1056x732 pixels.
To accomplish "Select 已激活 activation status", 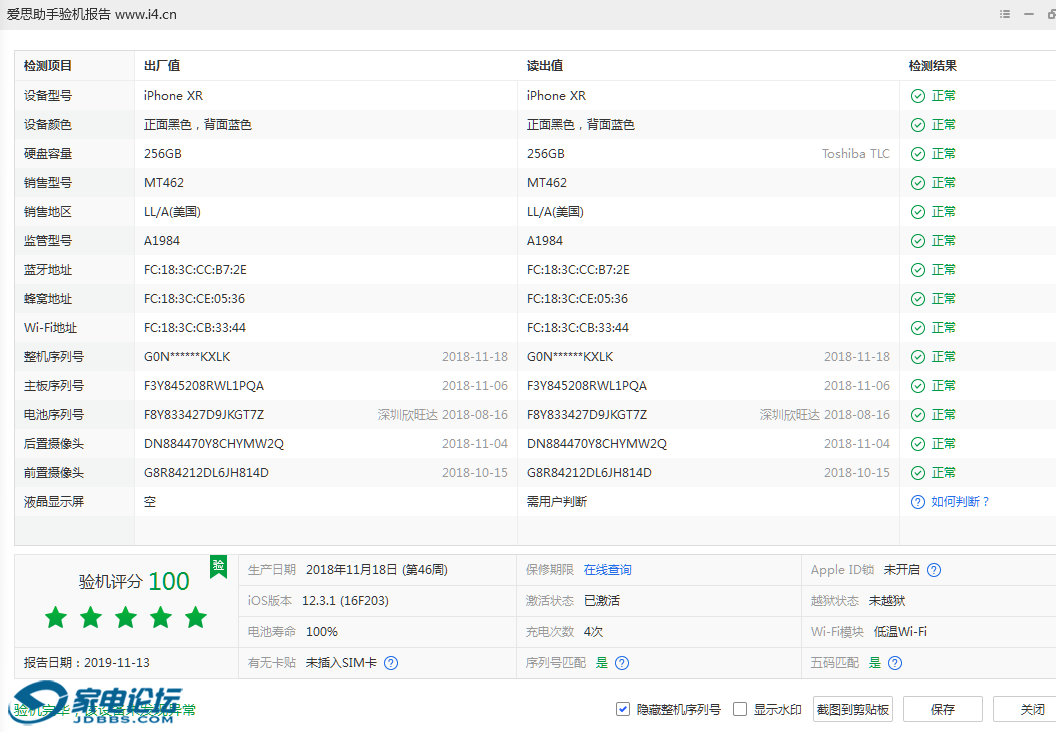I will tap(601, 601).
